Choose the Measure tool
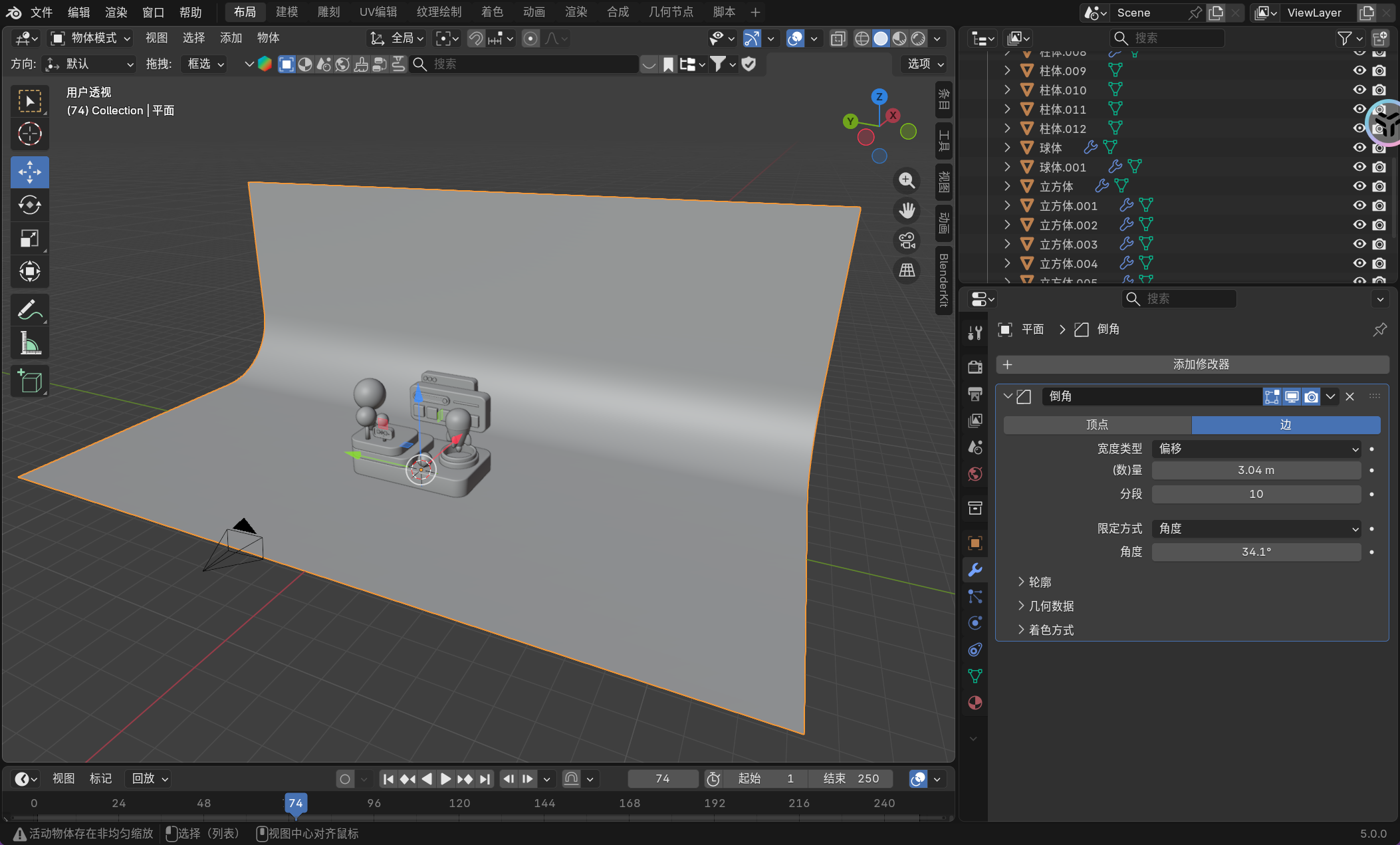 [29, 344]
